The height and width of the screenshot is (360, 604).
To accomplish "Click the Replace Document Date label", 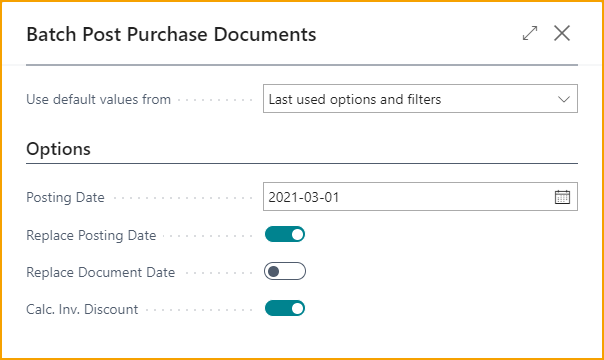I will 101,272.
